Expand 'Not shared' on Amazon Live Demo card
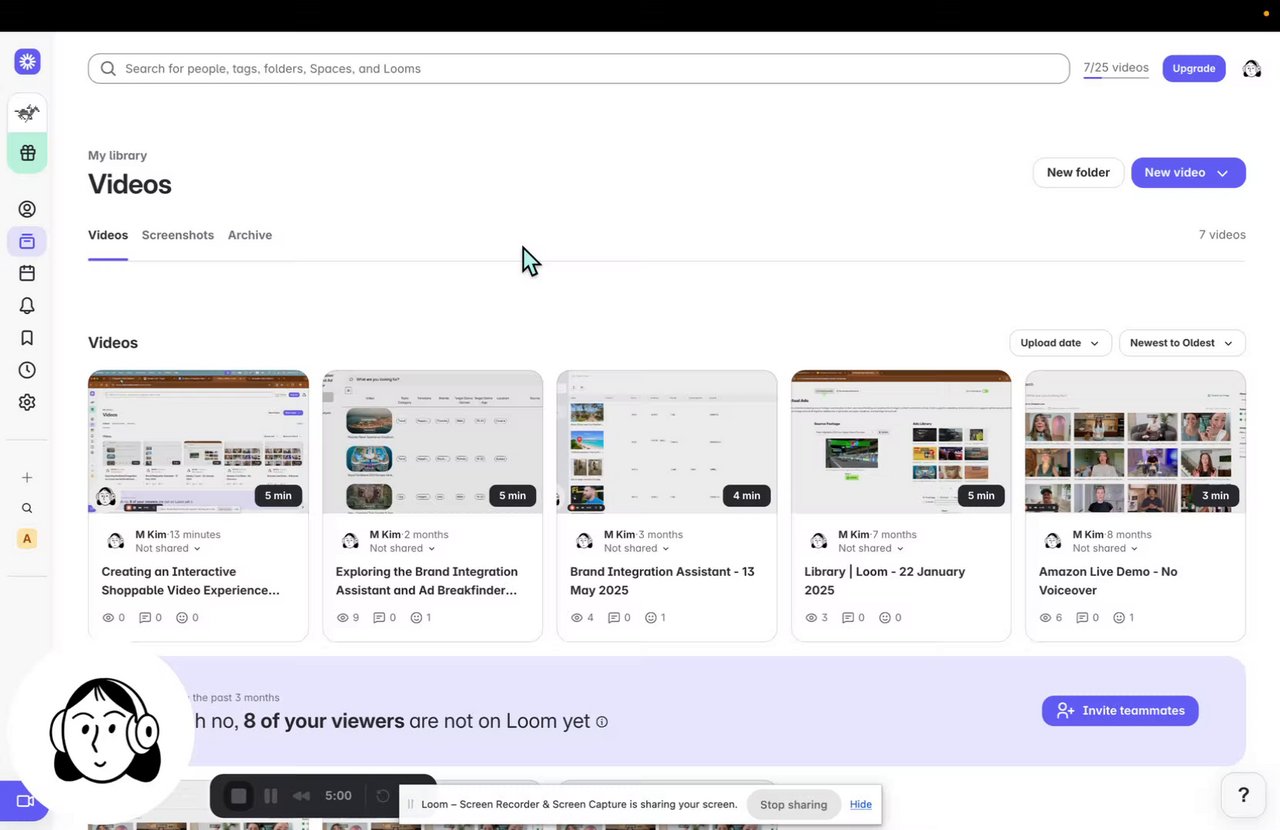The height and width of the screenshot is (830, 1280). click(x=1106, y=548)
